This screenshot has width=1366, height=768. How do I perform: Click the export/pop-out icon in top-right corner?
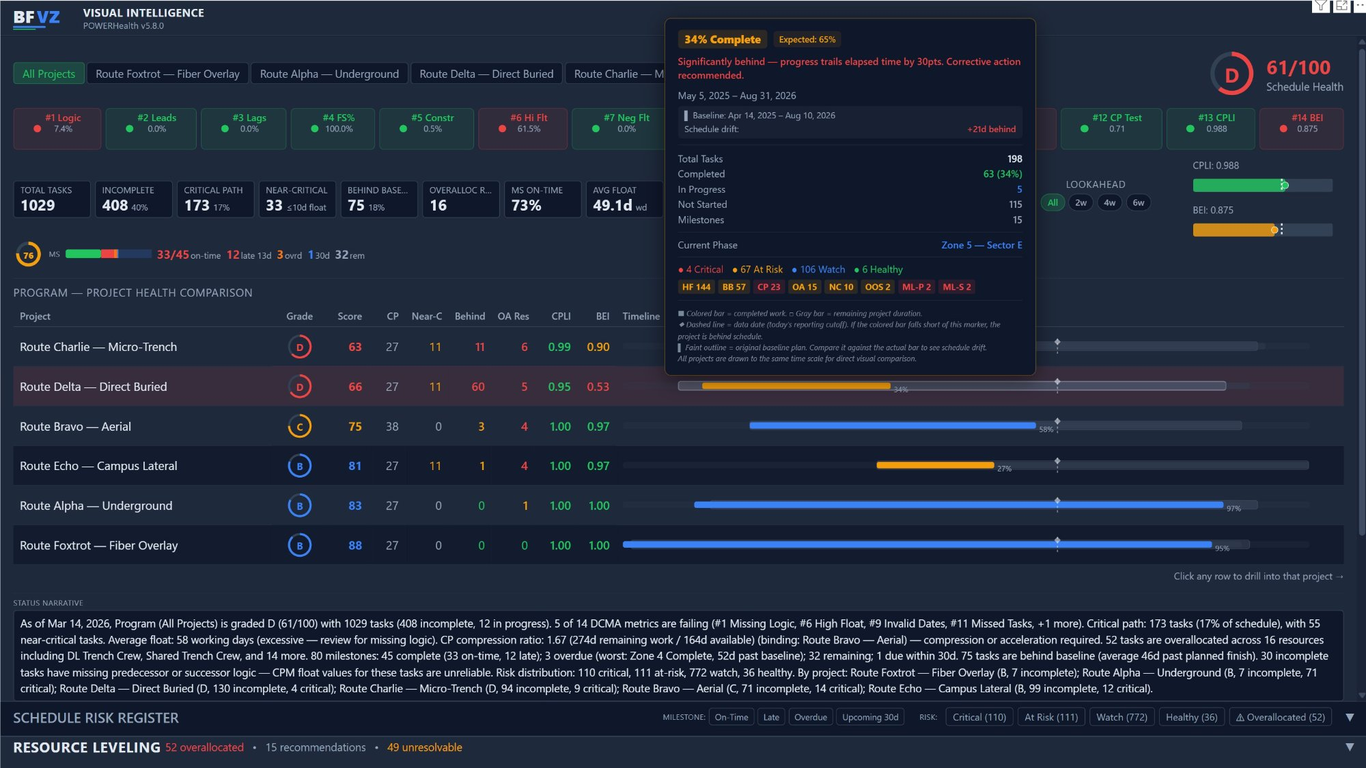pos(1340,6)
